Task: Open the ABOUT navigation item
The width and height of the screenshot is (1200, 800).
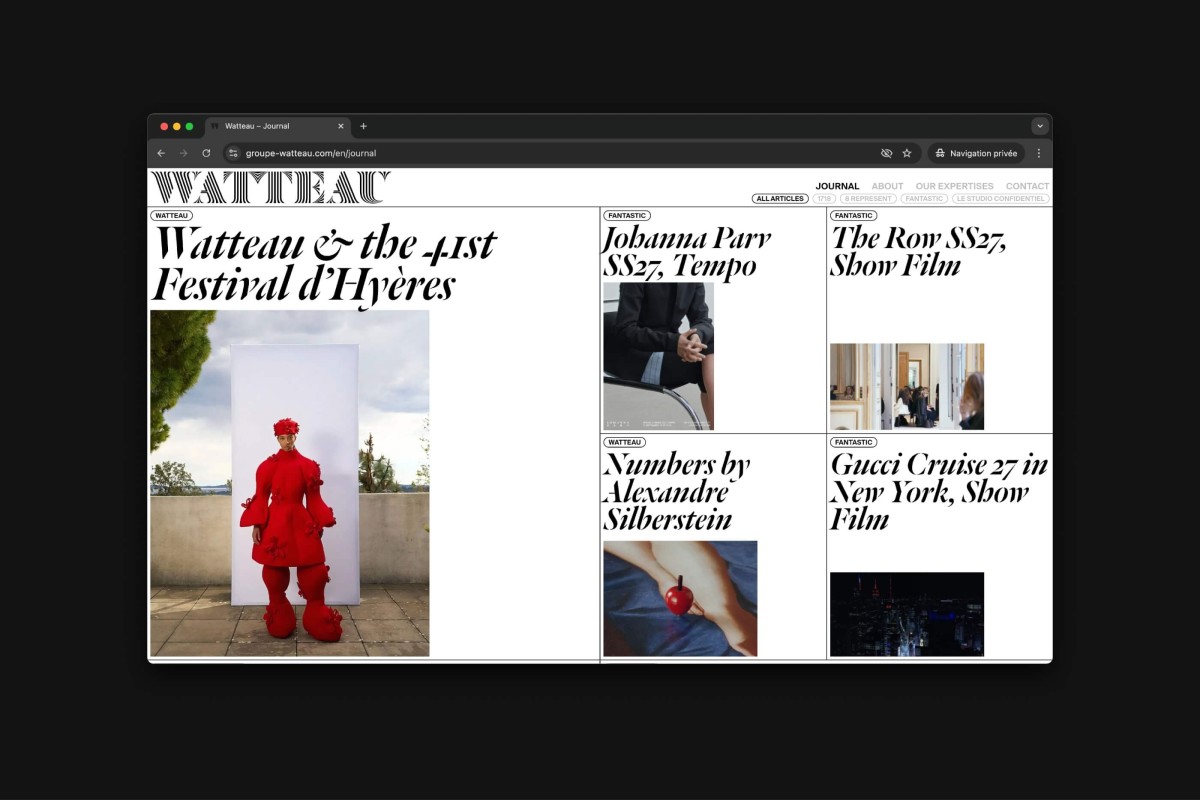Action: 887,186
